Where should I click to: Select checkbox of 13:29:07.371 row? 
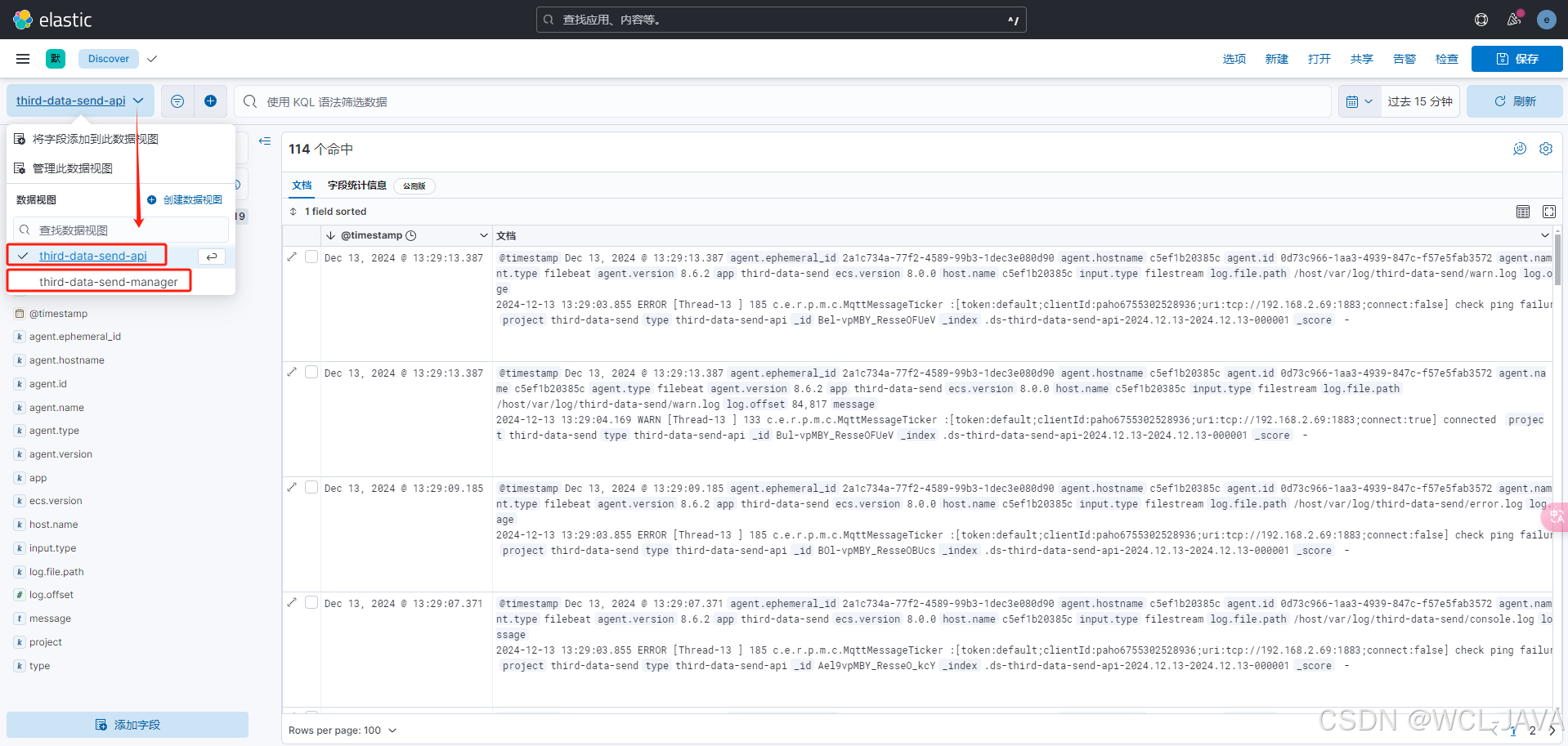point(311,602)
